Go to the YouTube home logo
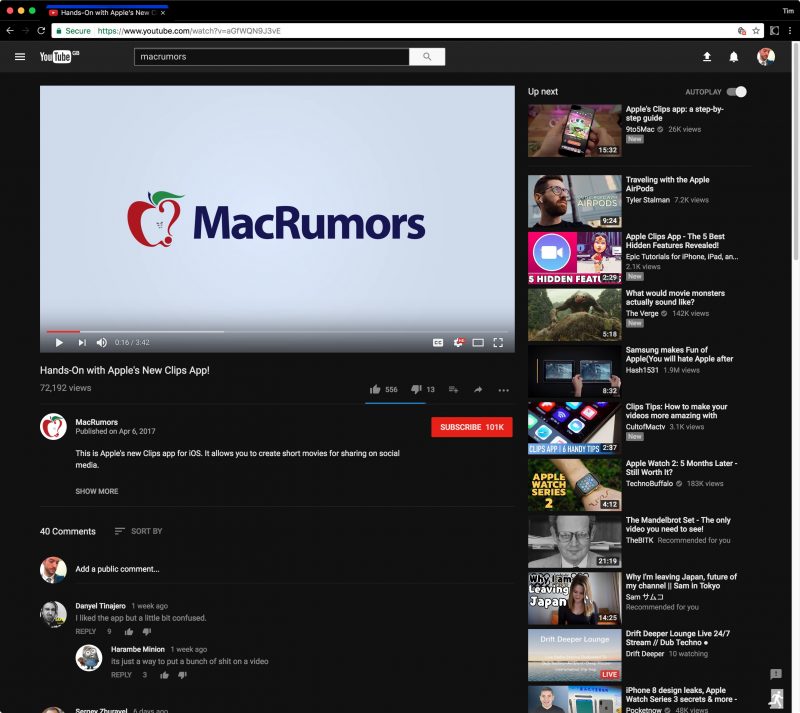 [x=59, y=56]
